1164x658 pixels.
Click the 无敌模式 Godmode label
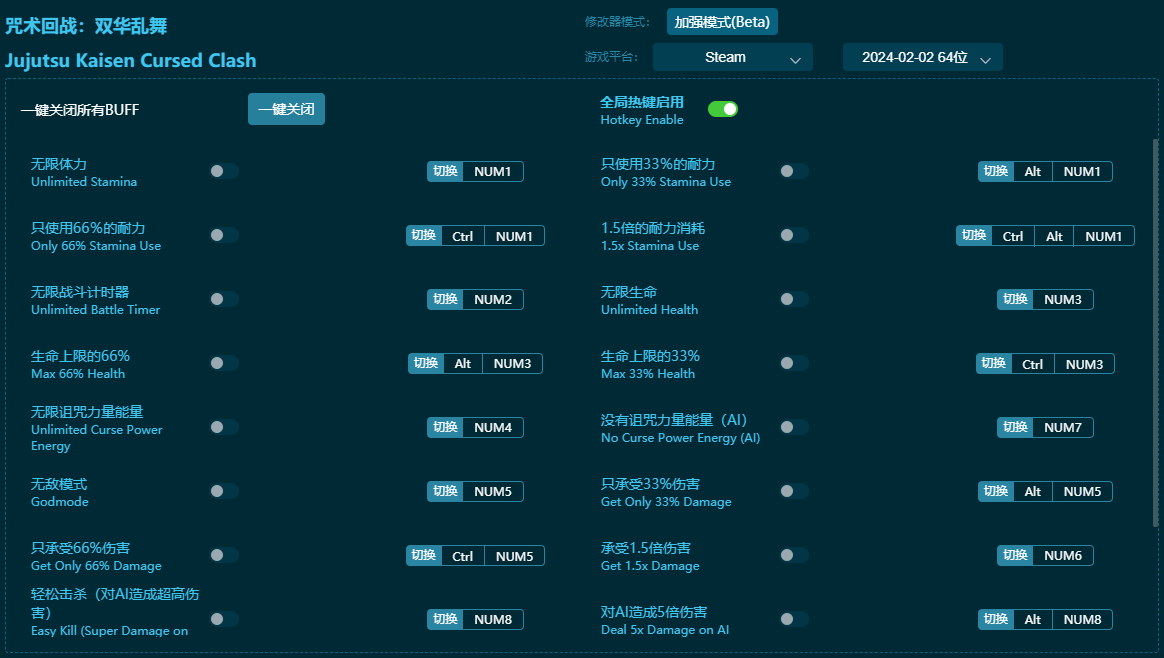click(x=59, y=492)
